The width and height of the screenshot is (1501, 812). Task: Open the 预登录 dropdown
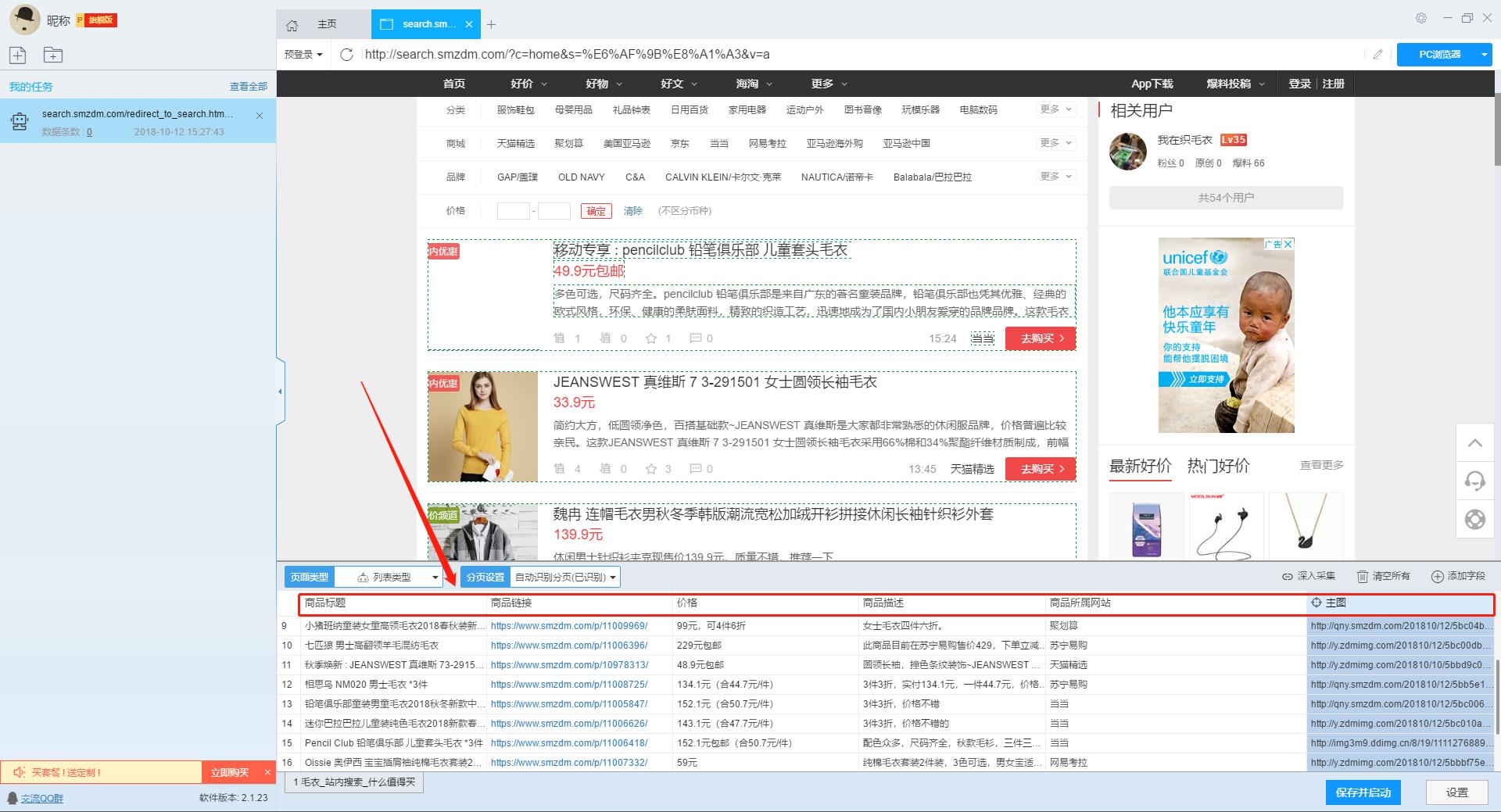tap(303, 54)
